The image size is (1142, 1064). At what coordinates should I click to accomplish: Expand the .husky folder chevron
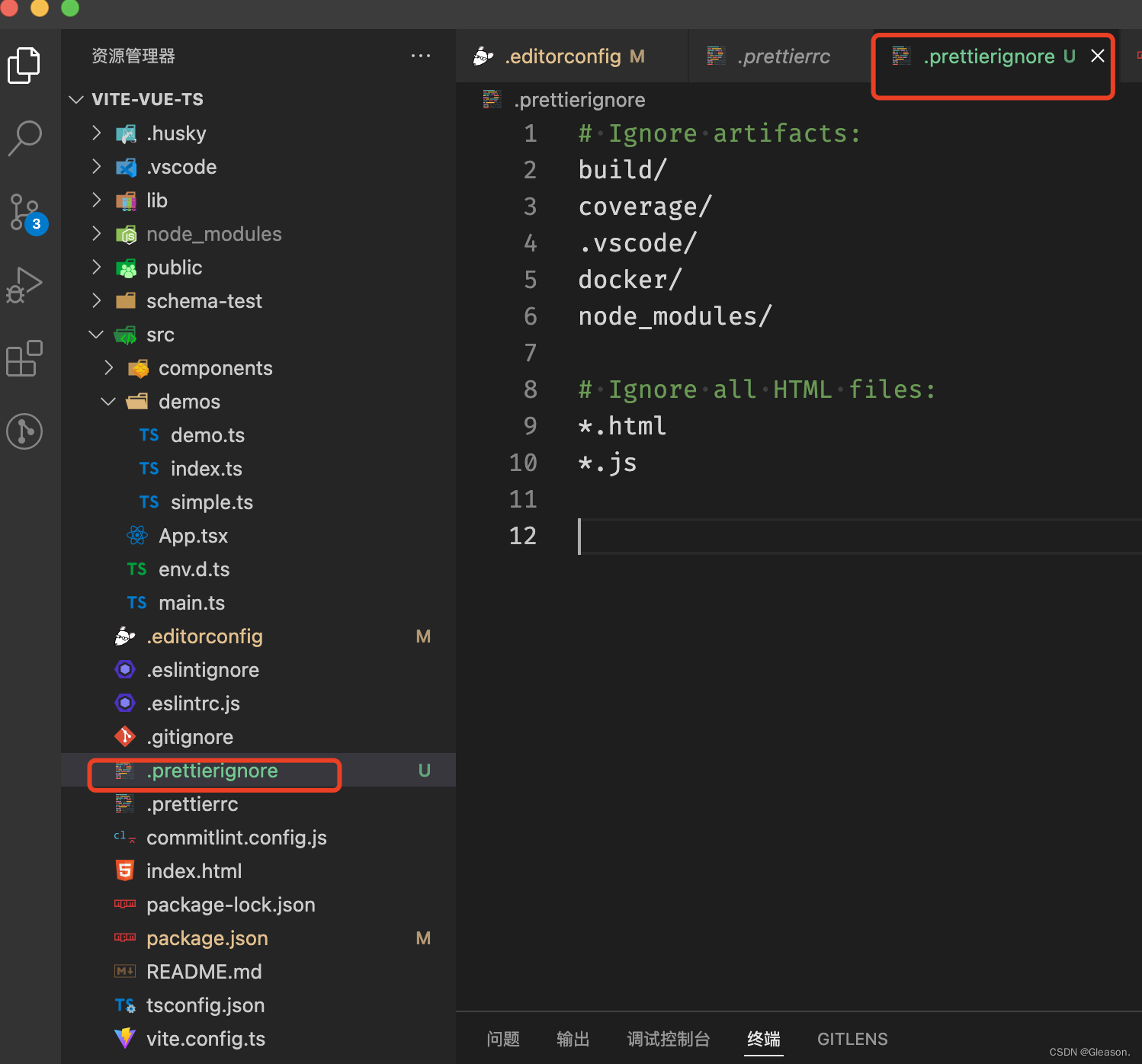coord(96,133)
